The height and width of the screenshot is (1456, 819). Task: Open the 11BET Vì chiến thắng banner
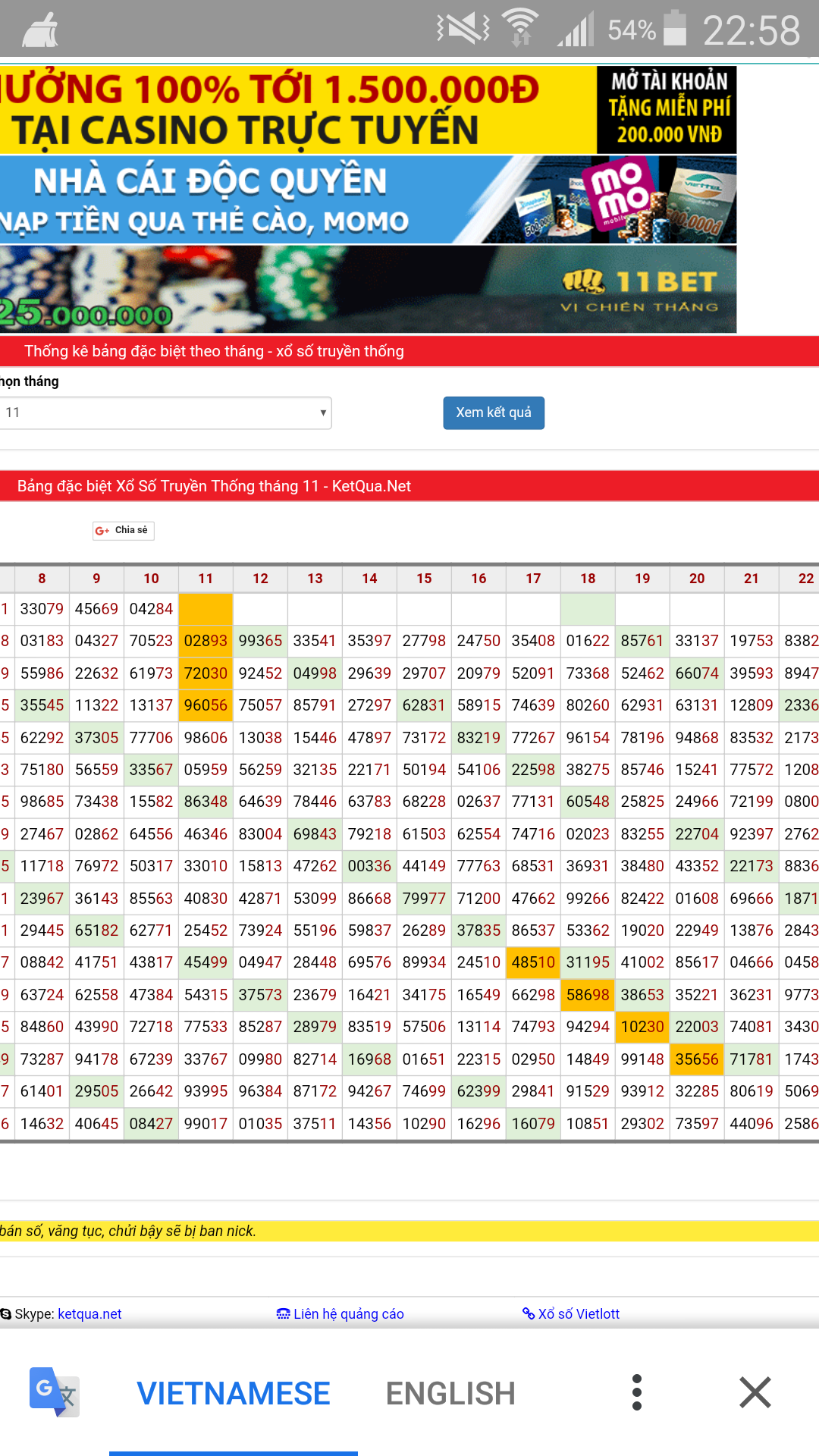coord(368,289)
